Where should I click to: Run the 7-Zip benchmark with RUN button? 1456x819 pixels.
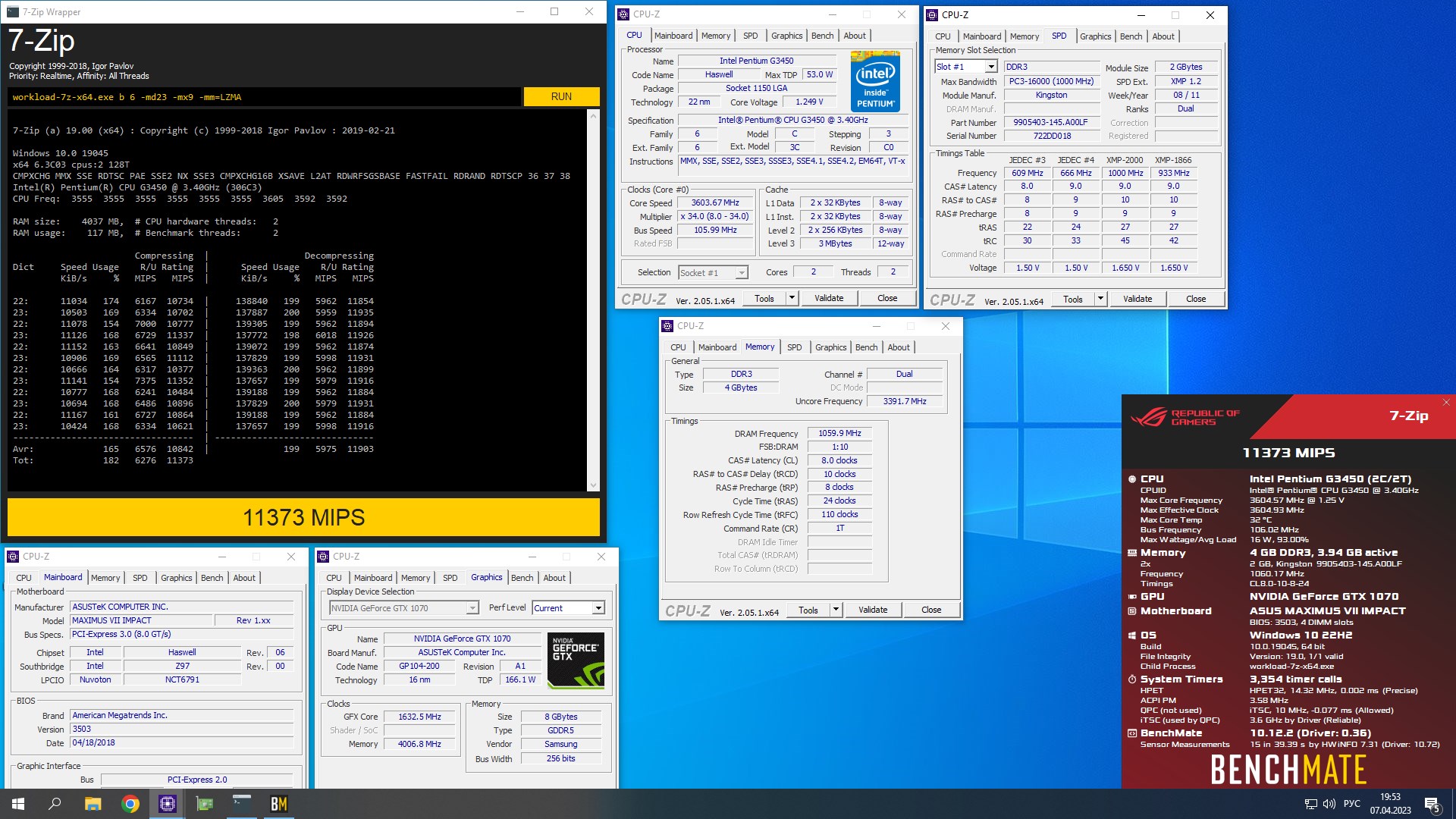click(561, 97)
